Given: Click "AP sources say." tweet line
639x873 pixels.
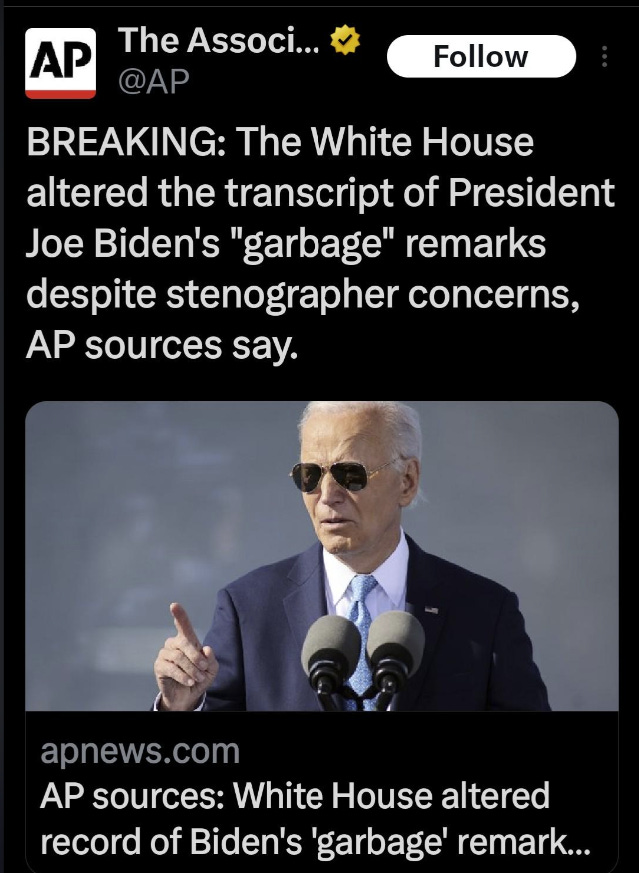Looking at the screenshot, I should point(159,345).
